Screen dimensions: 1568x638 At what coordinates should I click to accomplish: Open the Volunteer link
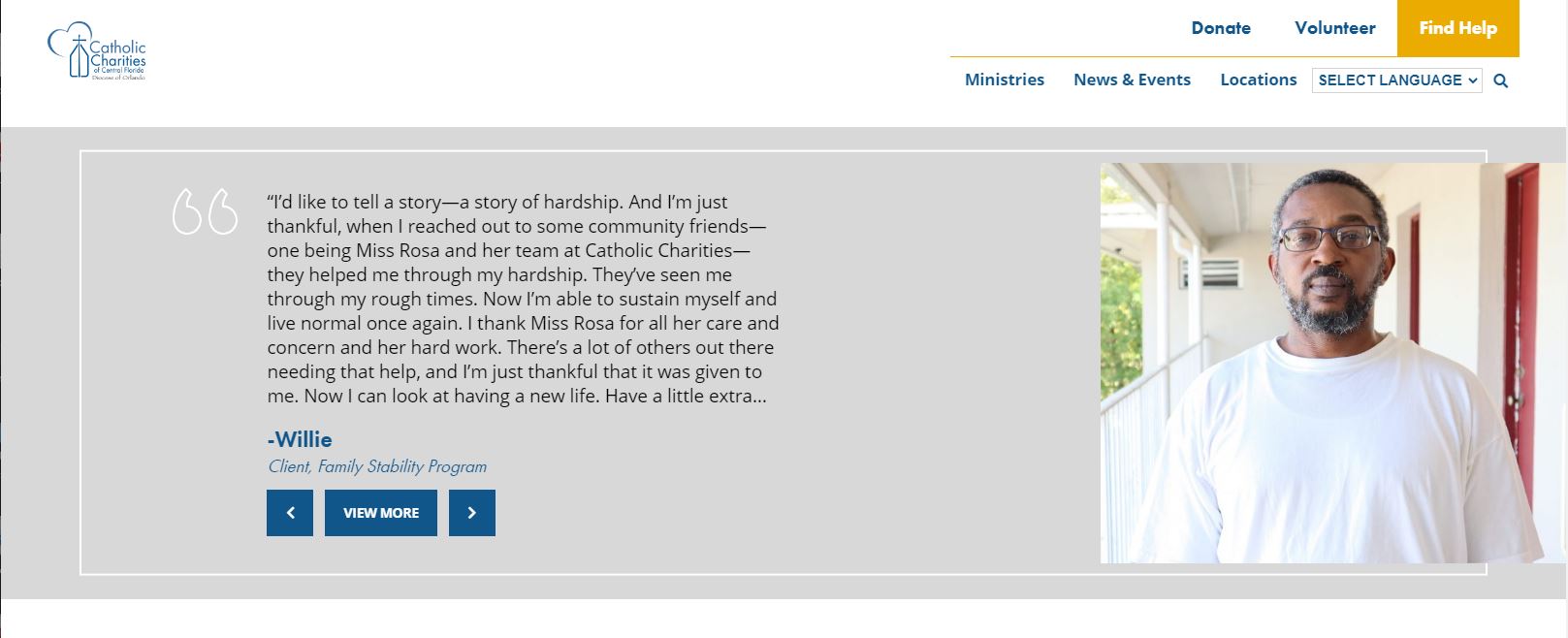point(1334,28)
